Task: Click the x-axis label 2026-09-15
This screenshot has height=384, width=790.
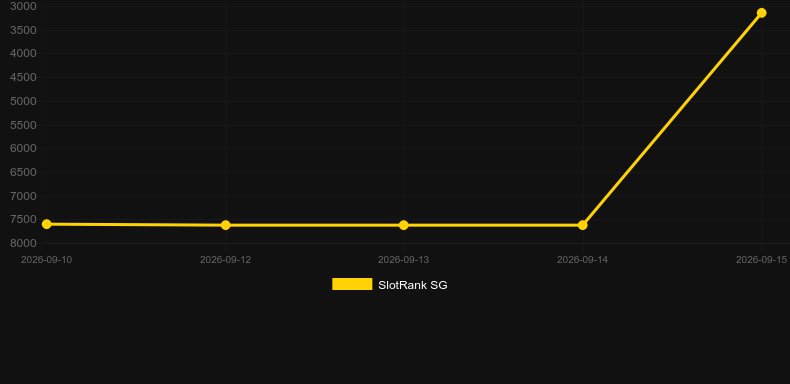Action: 761,260
